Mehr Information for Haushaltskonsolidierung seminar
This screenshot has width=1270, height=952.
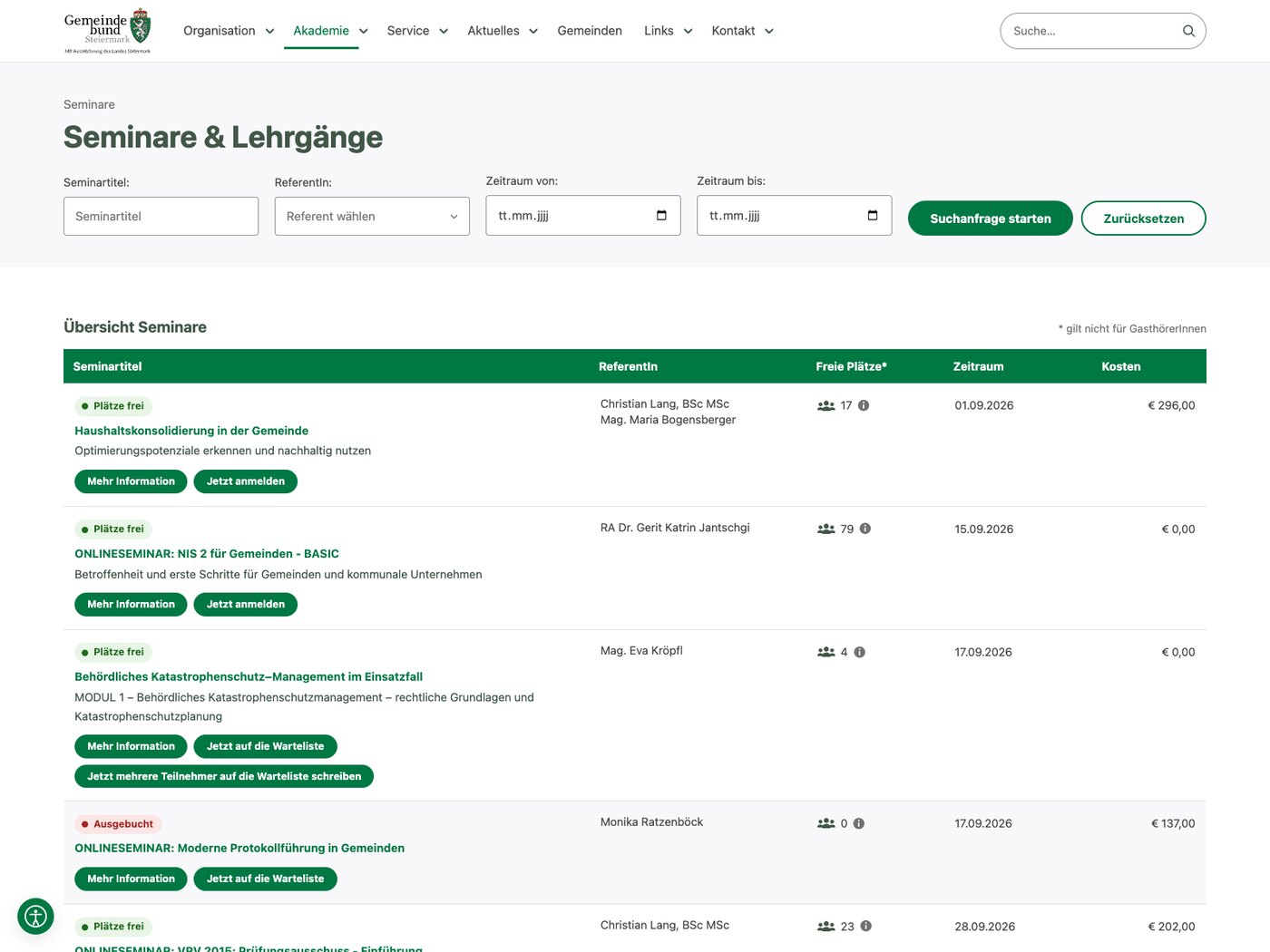[131, 481]
